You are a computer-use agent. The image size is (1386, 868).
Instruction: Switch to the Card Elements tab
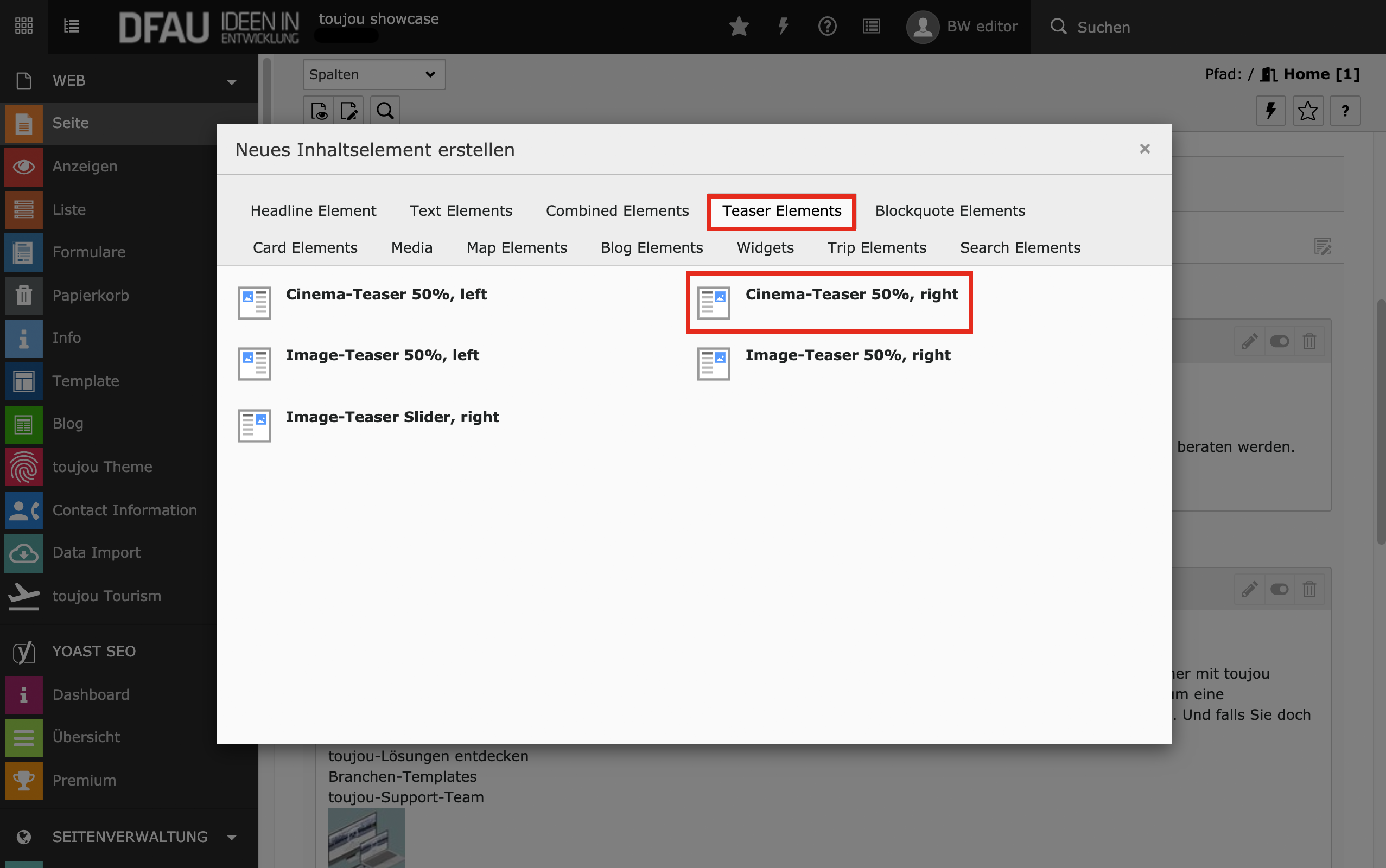305,247
